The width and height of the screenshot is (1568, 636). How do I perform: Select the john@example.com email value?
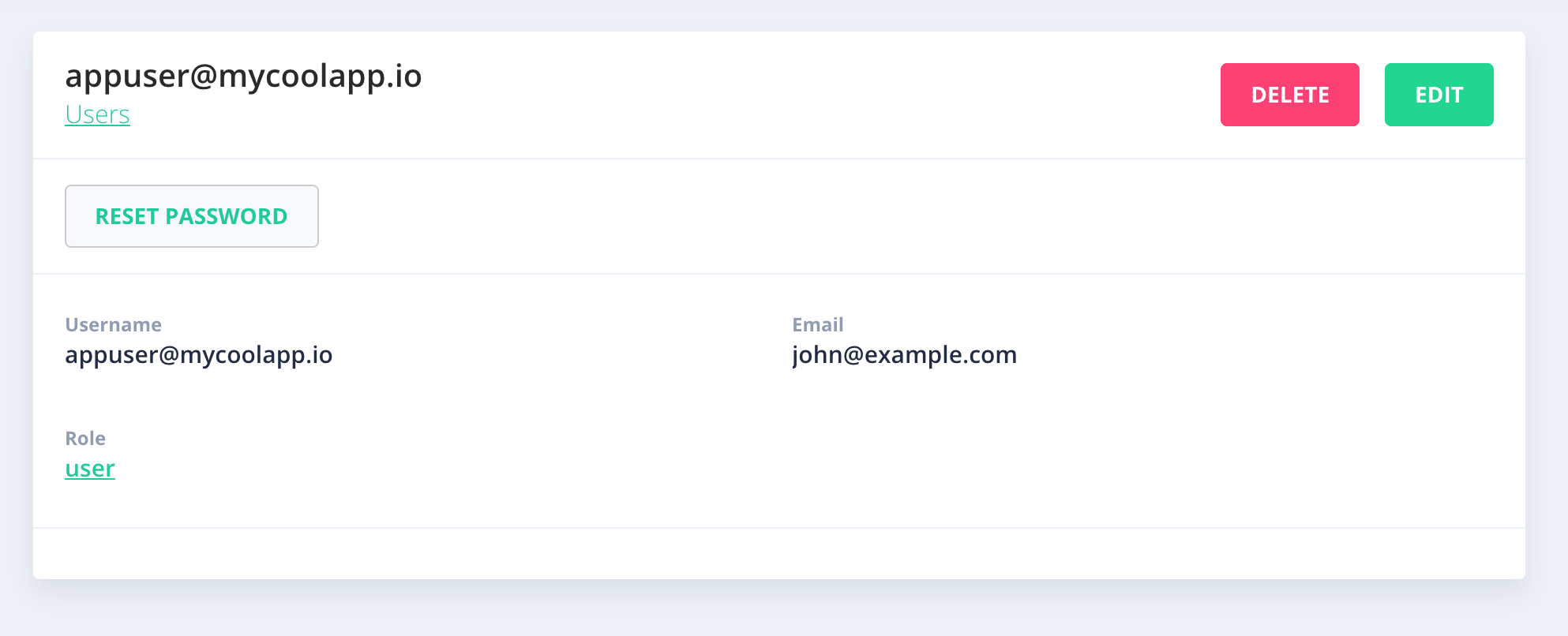pyautogui.click(x=904, y=355)
